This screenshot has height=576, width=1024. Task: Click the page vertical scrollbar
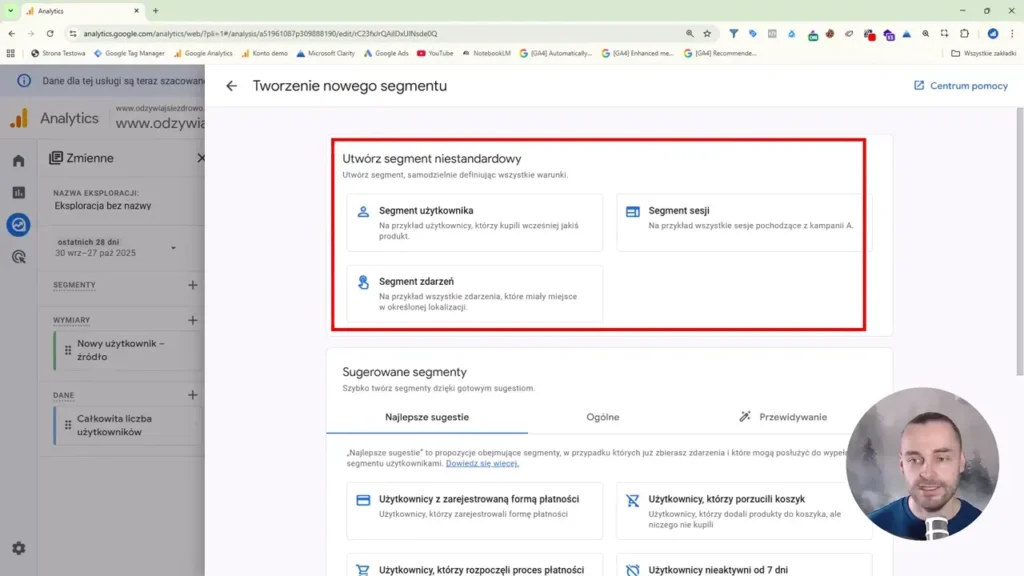(x=1019, y=242)
